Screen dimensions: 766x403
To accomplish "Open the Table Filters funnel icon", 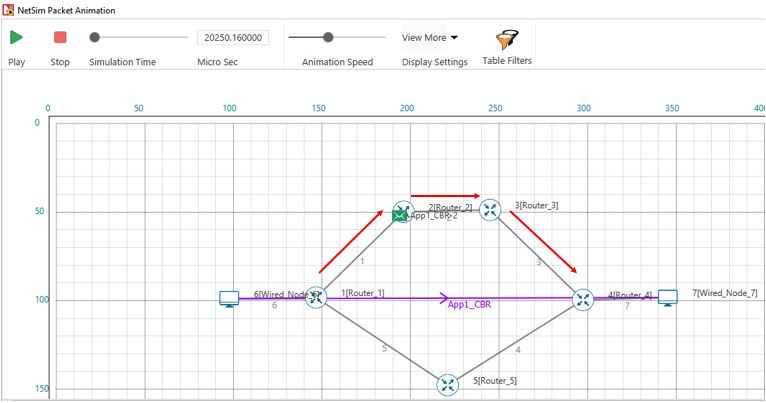I will click(507, 40).
